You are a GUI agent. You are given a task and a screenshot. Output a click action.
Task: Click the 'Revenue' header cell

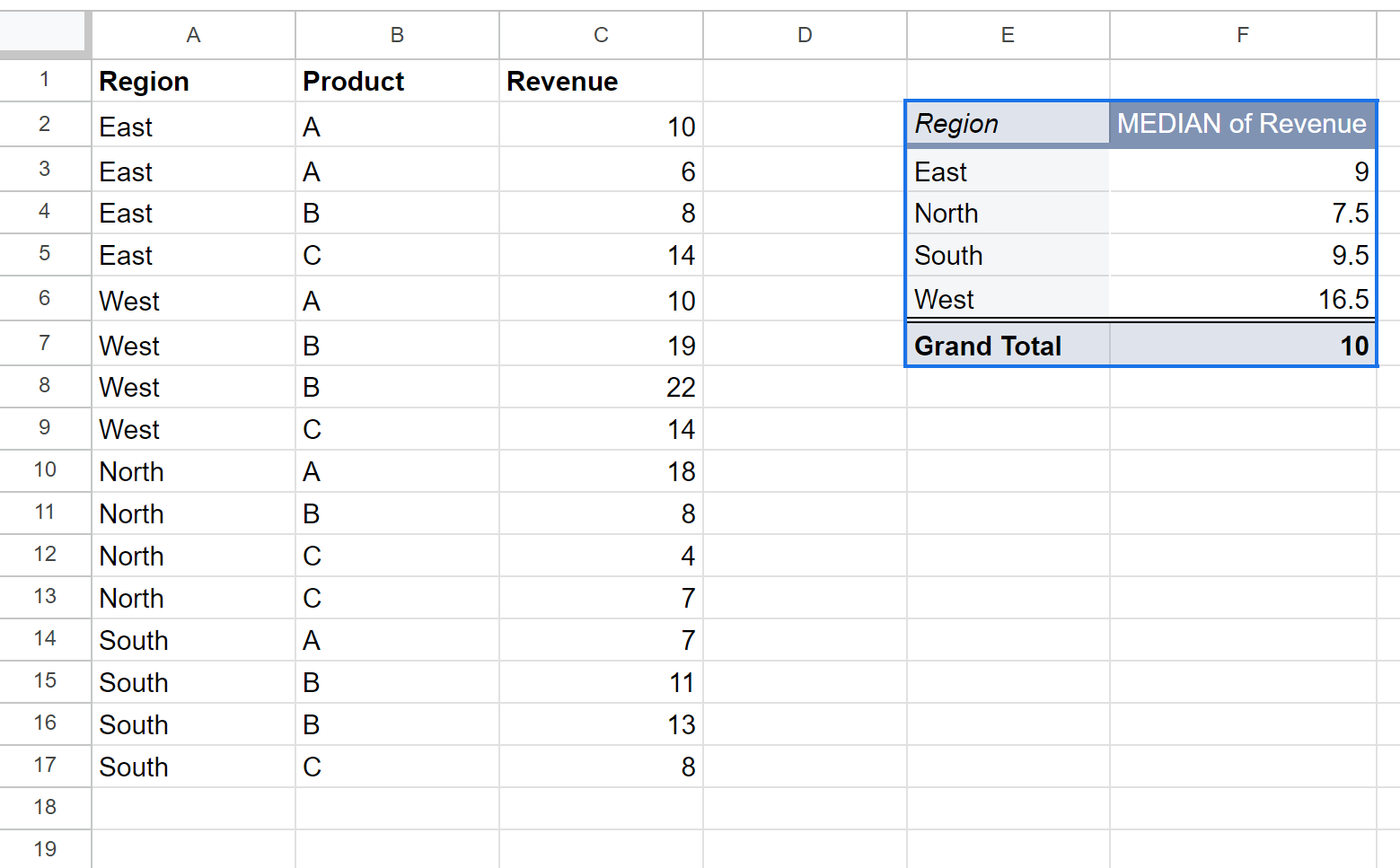click(601, 81)
